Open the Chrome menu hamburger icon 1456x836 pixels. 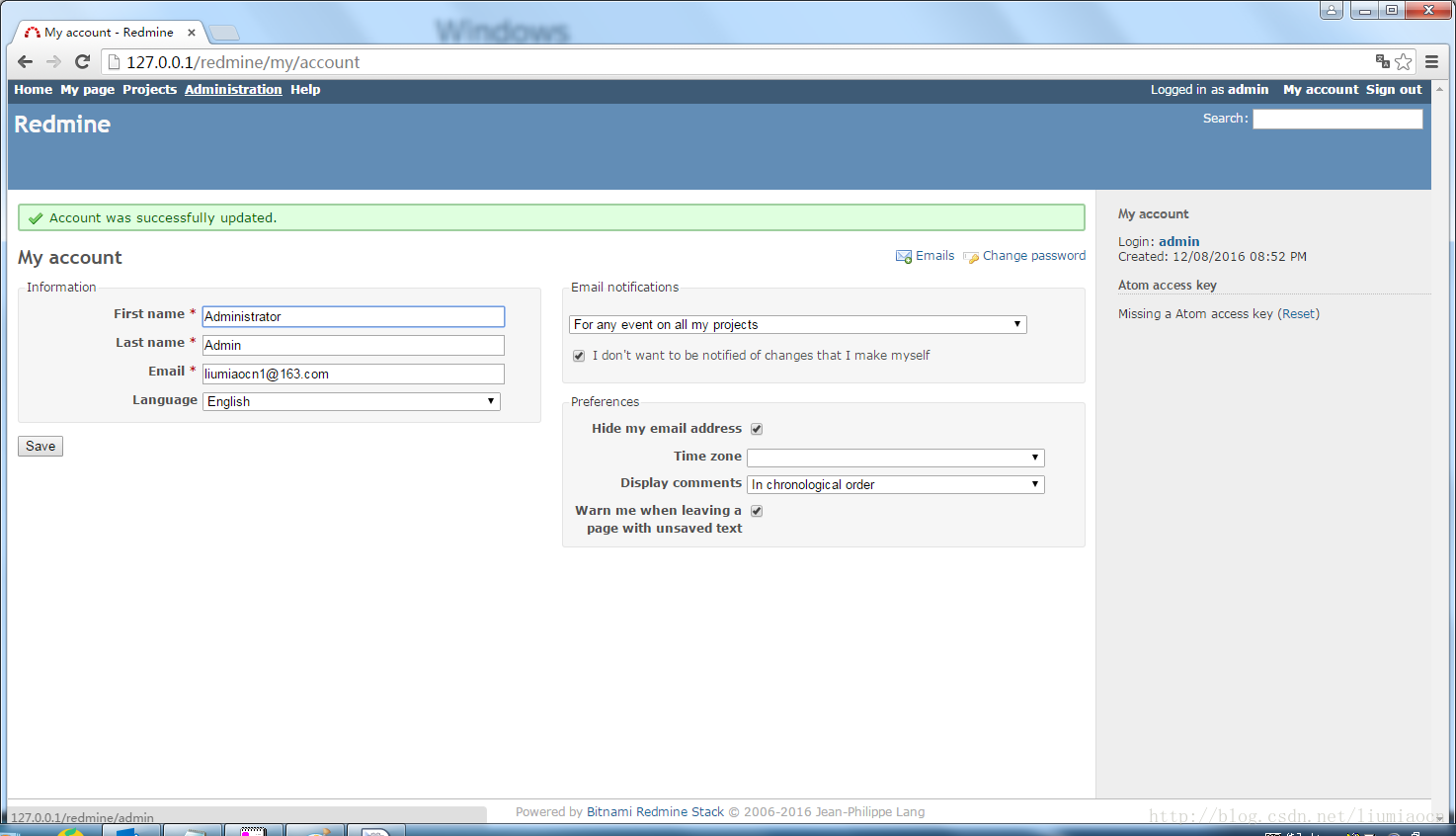tap(1431, 61)
